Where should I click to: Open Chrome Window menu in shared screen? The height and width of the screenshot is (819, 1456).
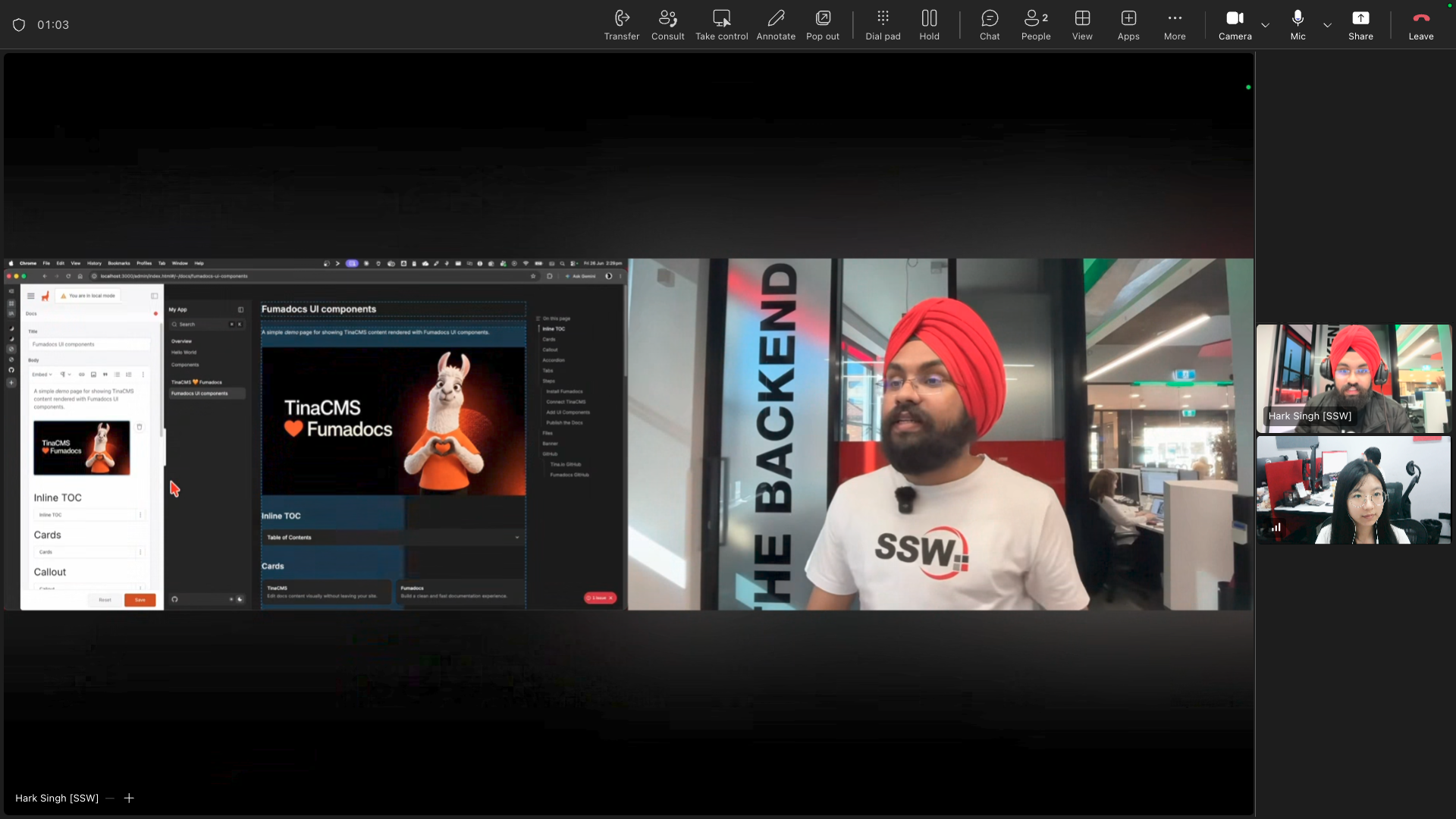180,264
